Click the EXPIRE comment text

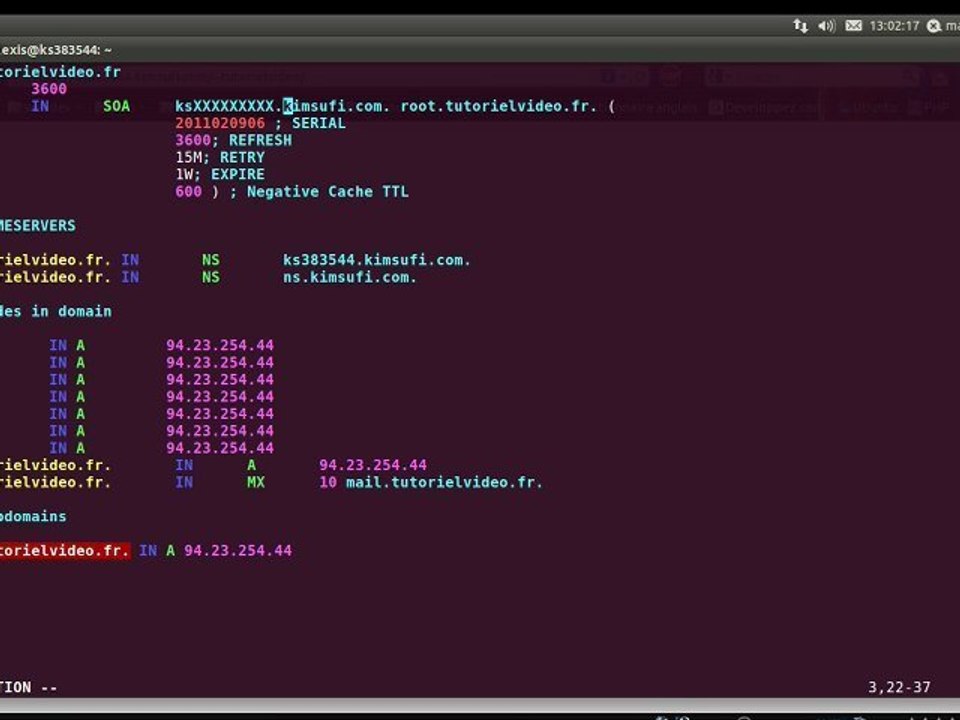238,174
